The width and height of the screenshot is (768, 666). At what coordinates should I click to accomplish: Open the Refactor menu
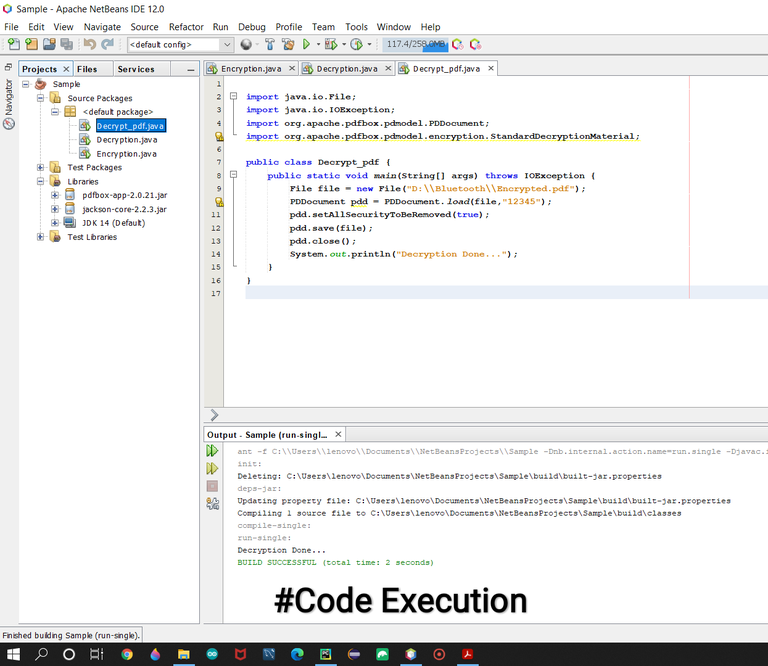[186, 27]
